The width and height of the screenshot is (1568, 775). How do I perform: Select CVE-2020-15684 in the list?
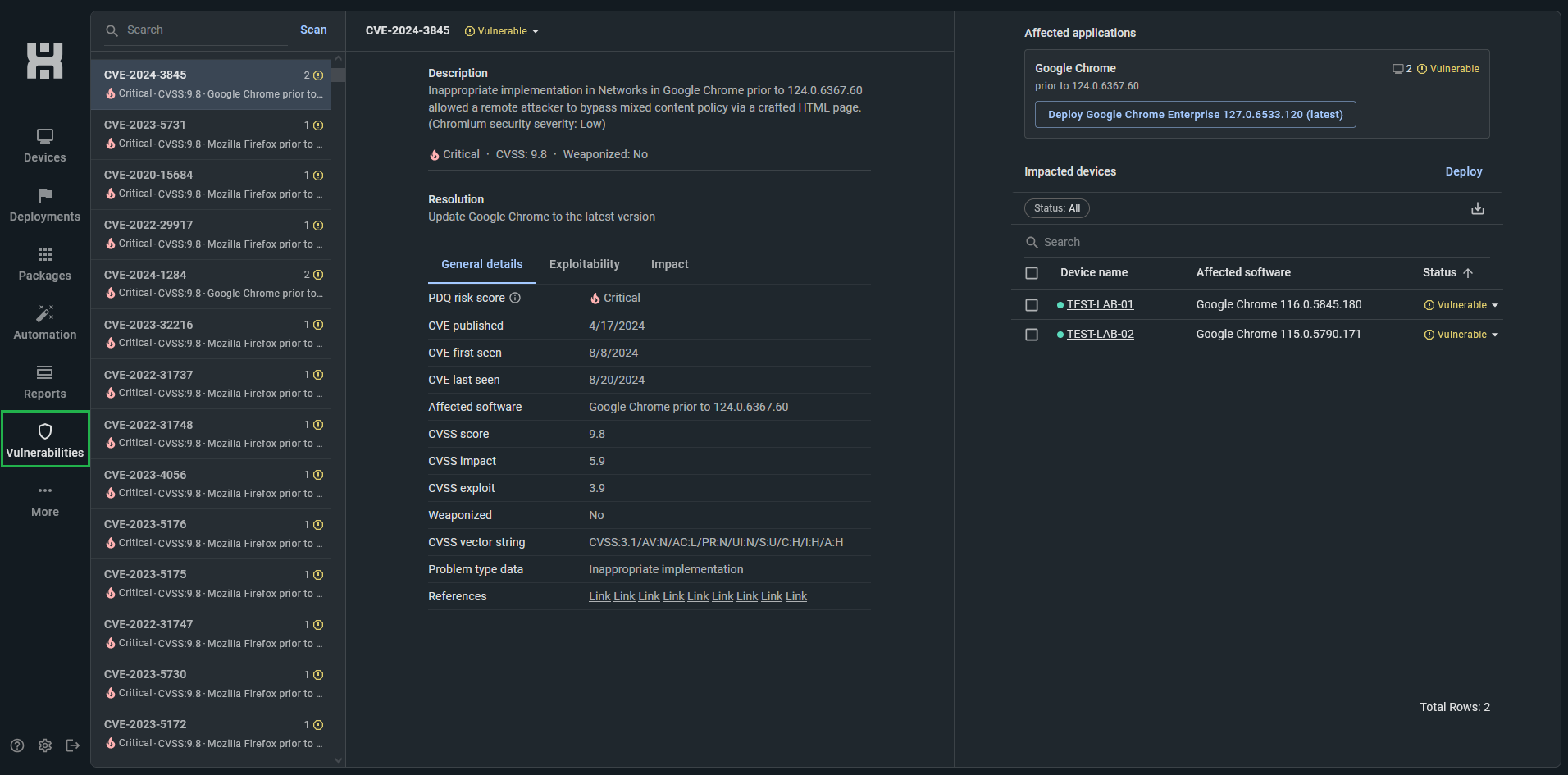(x=212, y=185)
